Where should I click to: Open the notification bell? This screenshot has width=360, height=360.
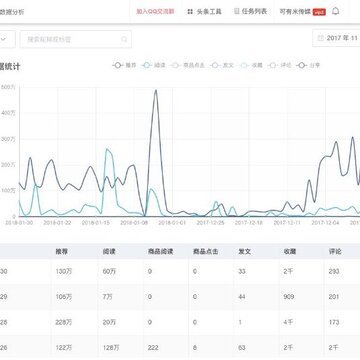(336, 11)
